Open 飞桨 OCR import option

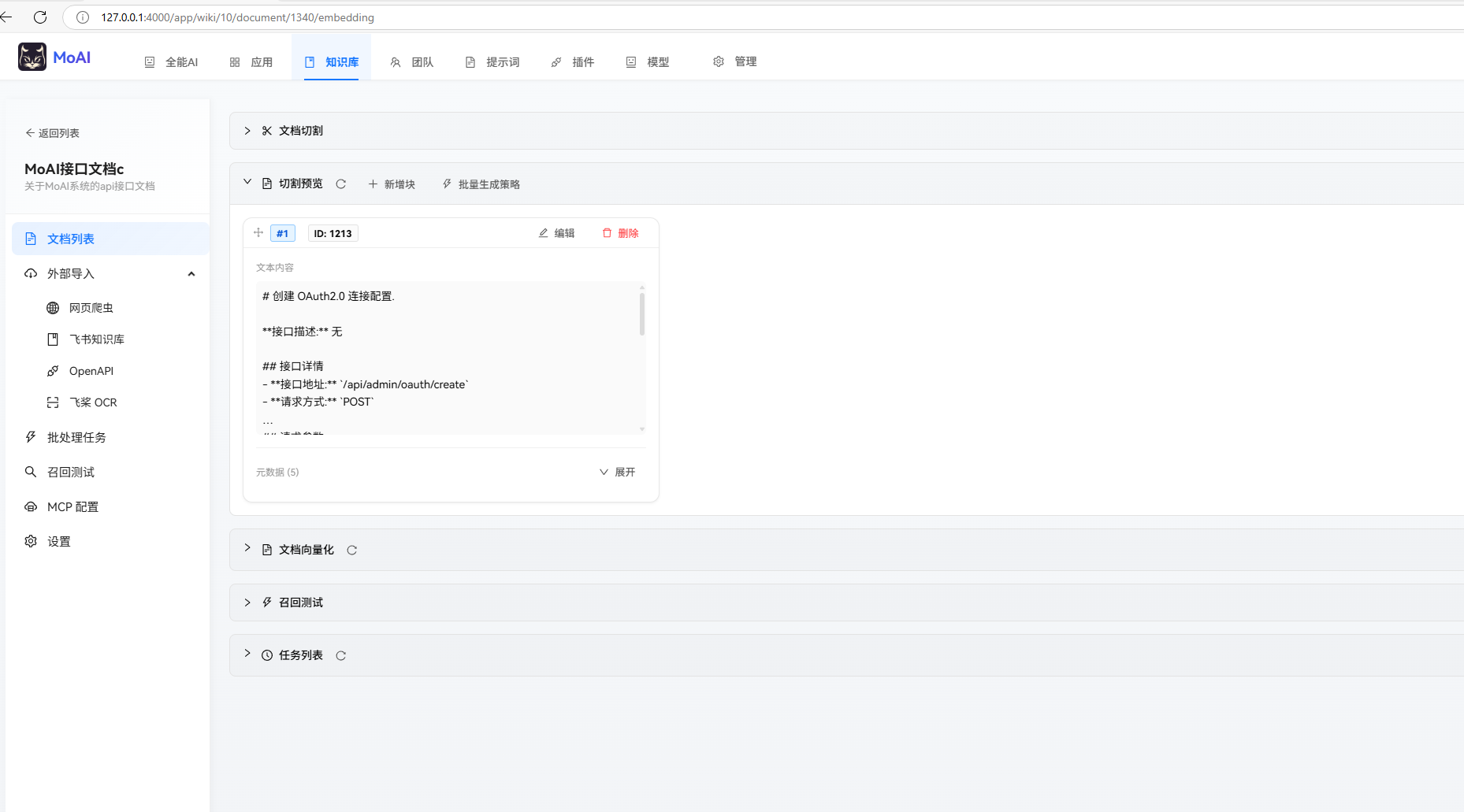(92, 402)
